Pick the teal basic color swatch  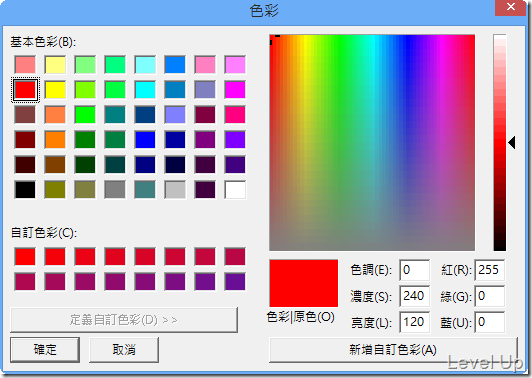115,115
